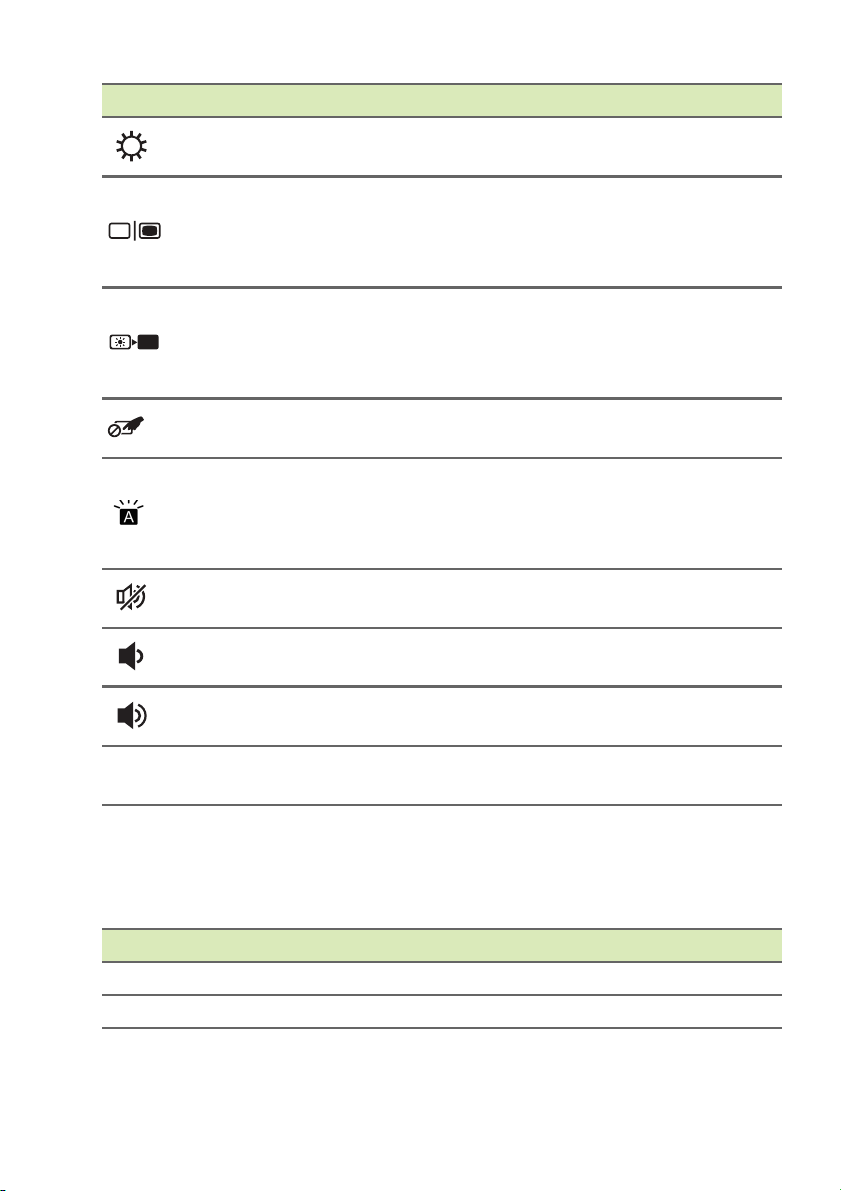Select the first blank row of lower table
841x1191 pixels.
[x=442, y=978]
